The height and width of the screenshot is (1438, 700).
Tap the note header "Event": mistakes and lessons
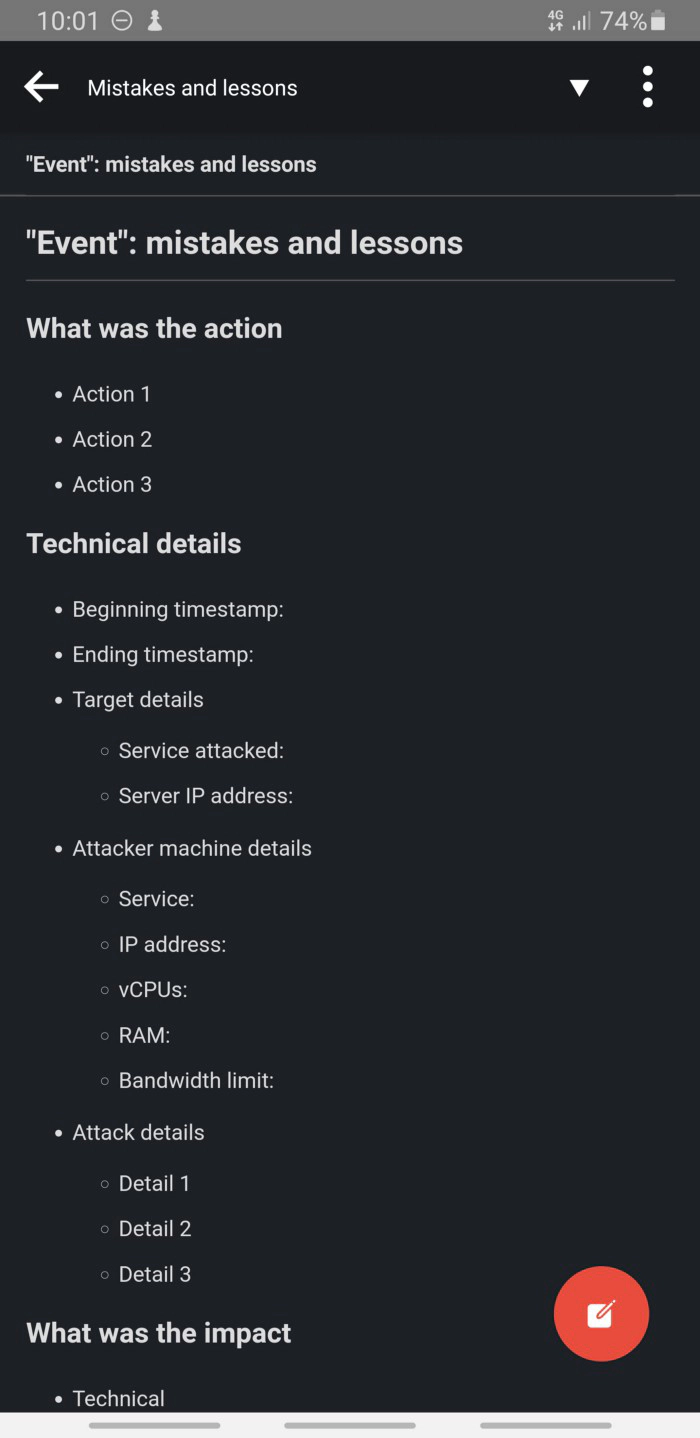pyautogui.click(x=171, y=164)
